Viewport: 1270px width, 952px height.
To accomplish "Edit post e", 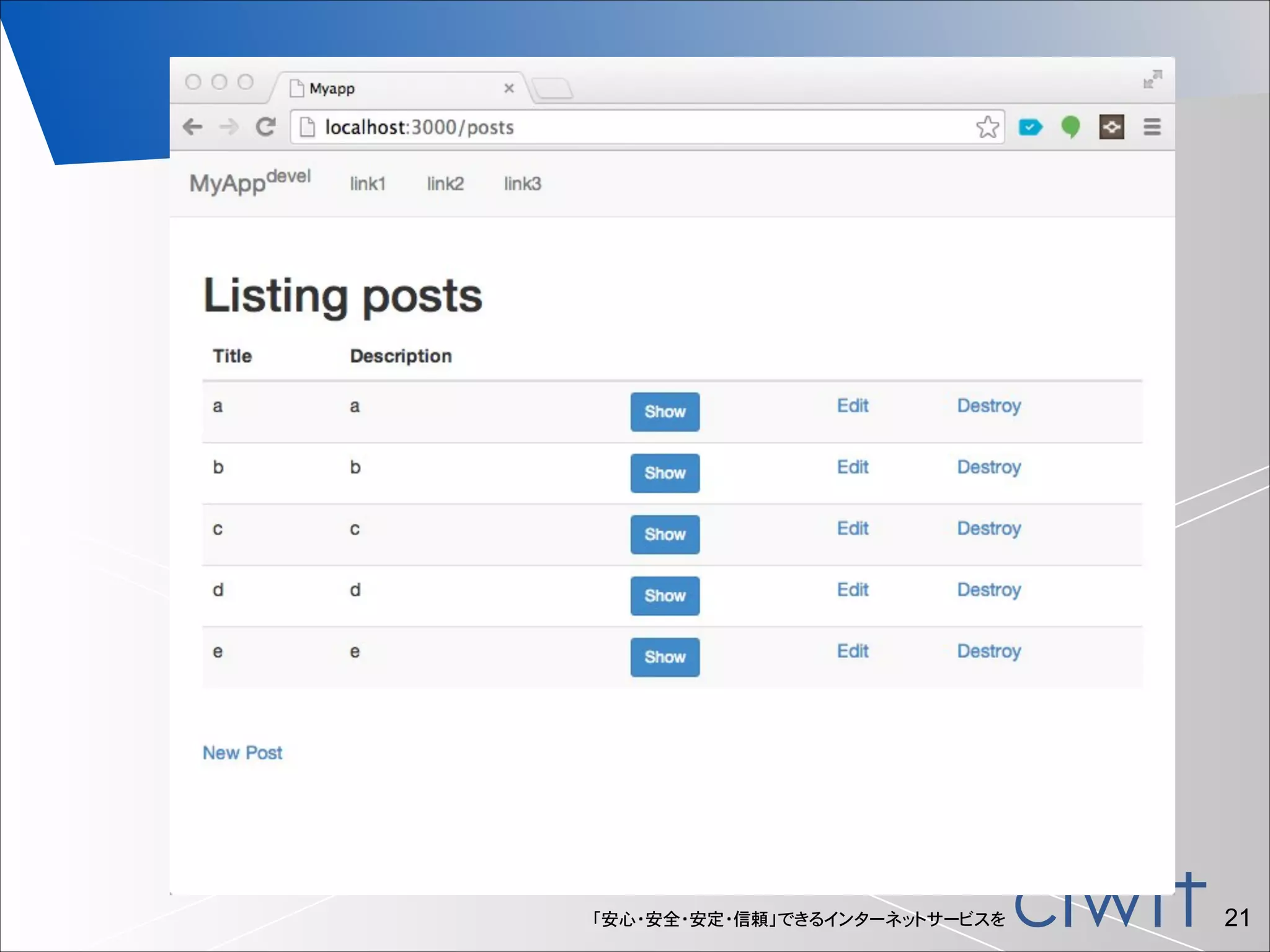I will (x=853, y=651).
